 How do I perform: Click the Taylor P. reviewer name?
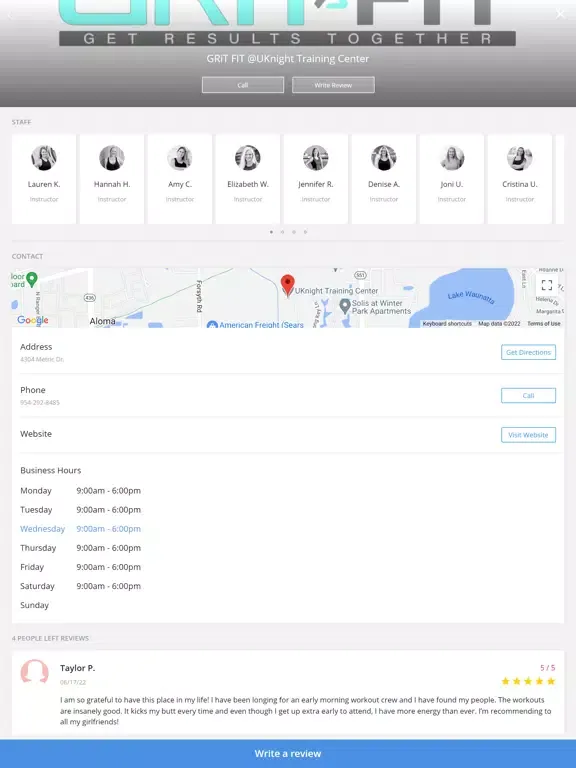tap(77, 668)
